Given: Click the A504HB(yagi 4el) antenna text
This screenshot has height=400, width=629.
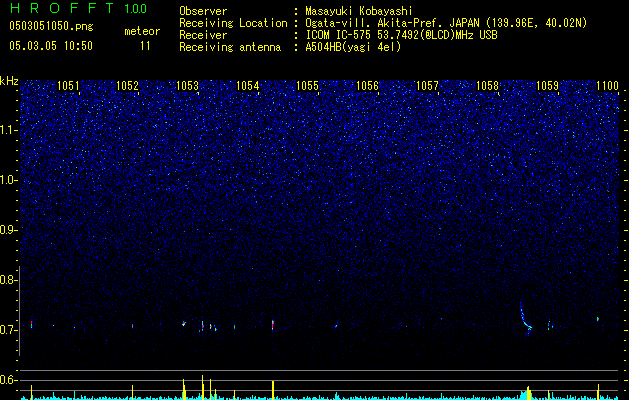Looking at the screenshot, I should 353,47.
